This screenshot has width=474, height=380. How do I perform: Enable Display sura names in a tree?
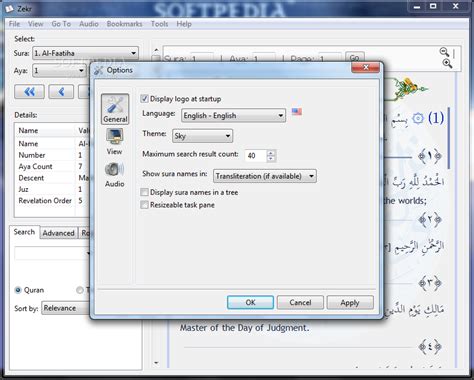click(x=144, y=192)
